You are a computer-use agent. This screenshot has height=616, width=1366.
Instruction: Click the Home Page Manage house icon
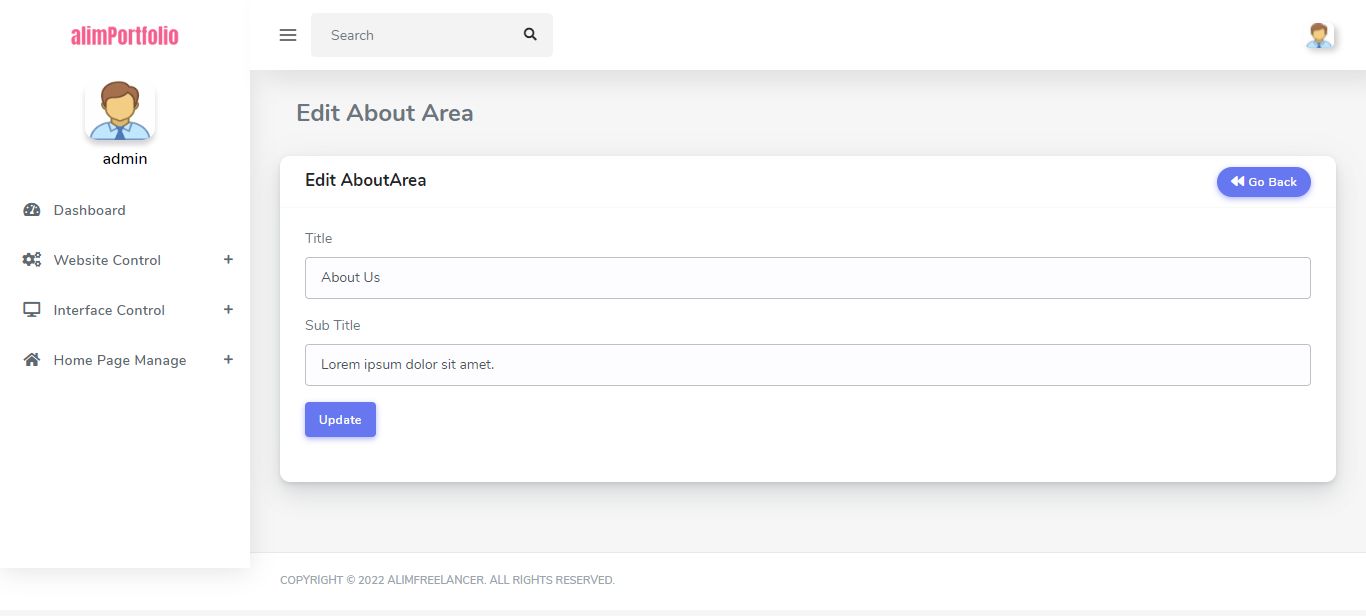coord(32,360)
